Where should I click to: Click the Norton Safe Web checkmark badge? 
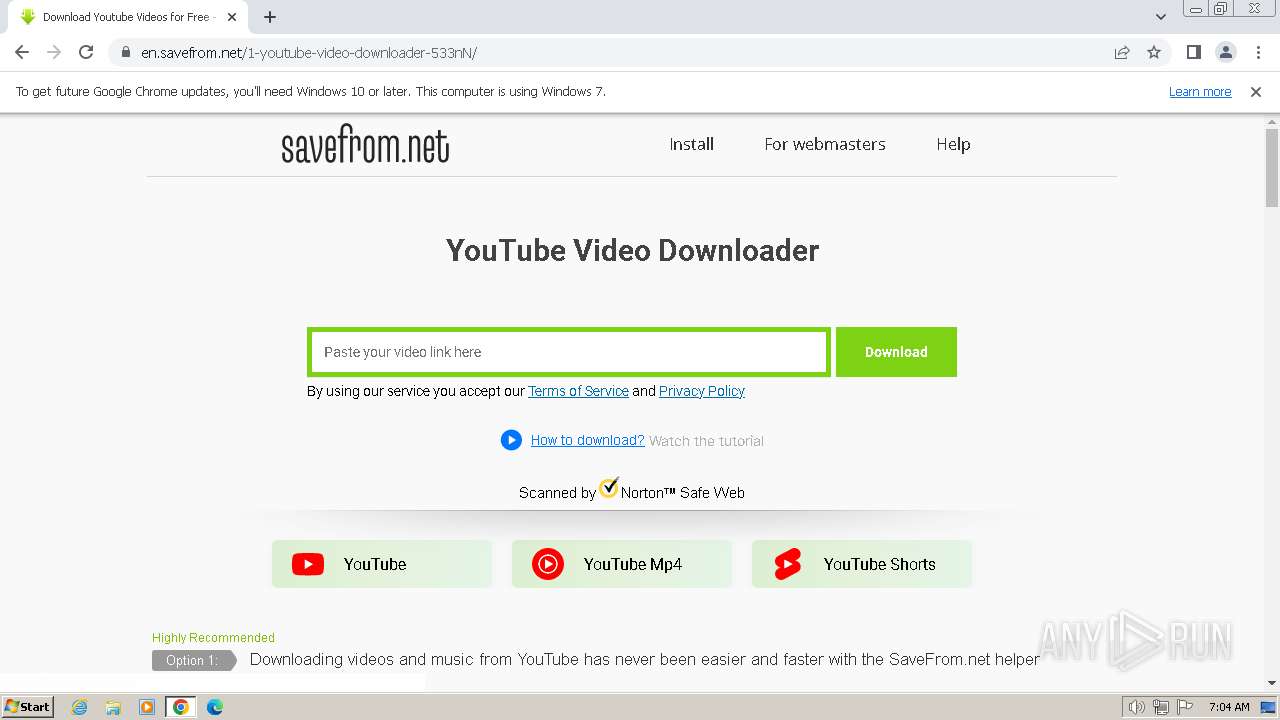pos(609,488)
